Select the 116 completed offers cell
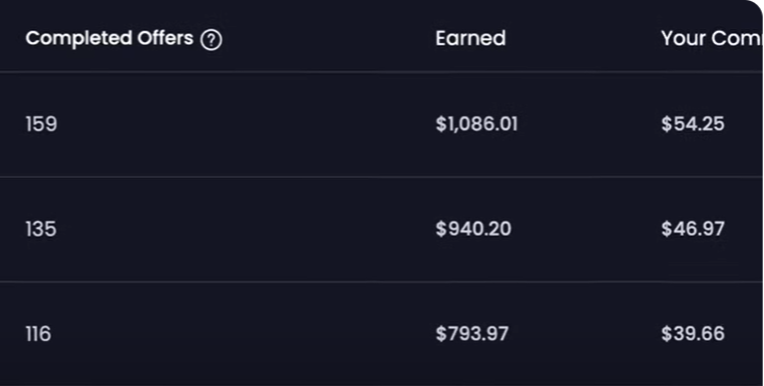 click(38, 334)
